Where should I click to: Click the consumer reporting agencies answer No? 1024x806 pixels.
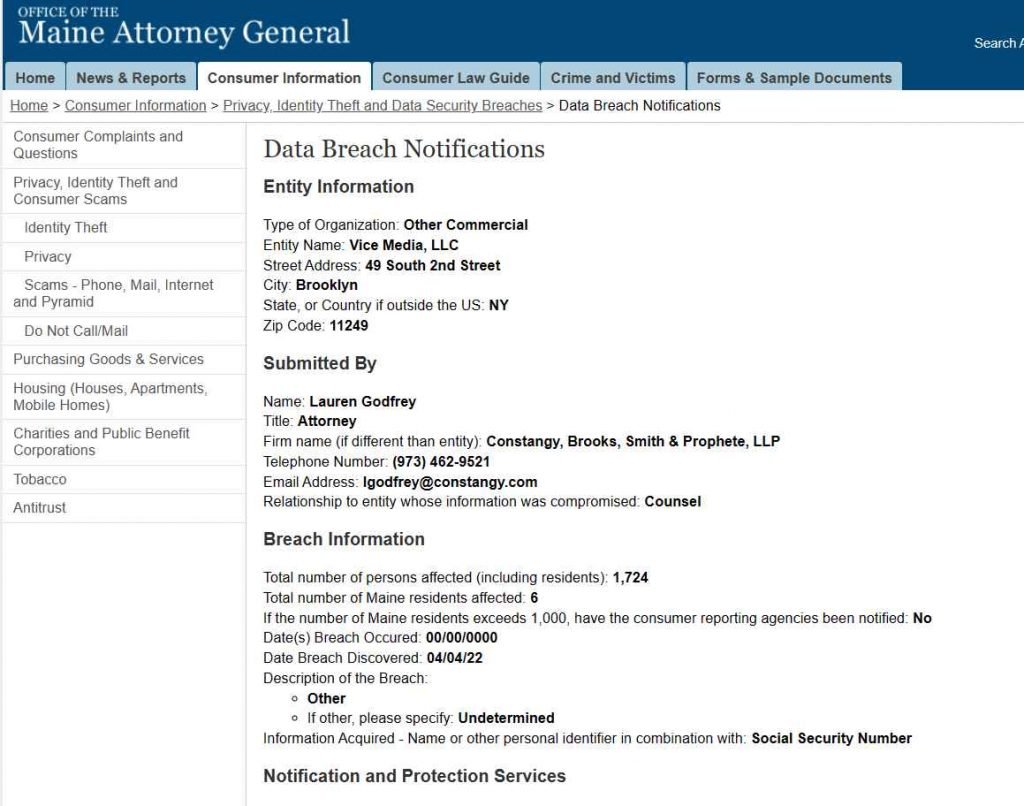[x=922, y=618]
